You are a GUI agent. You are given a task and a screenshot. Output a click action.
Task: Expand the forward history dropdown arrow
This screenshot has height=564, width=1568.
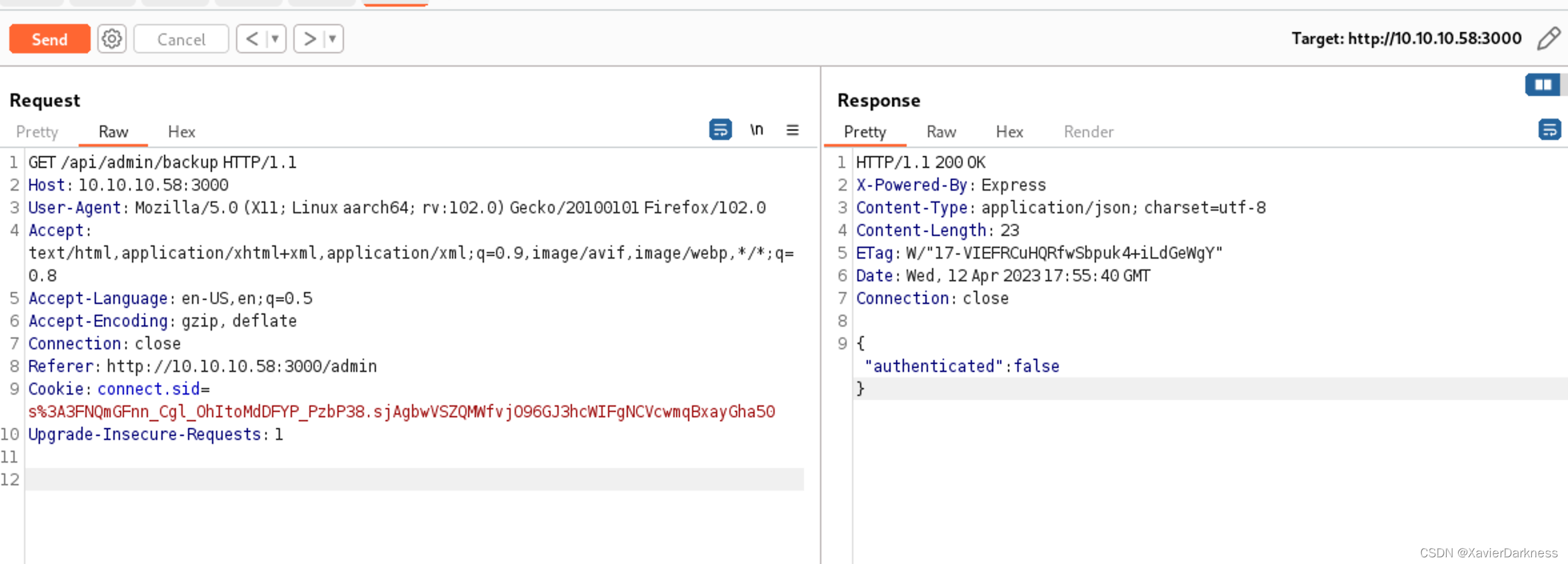pos(333,39)
